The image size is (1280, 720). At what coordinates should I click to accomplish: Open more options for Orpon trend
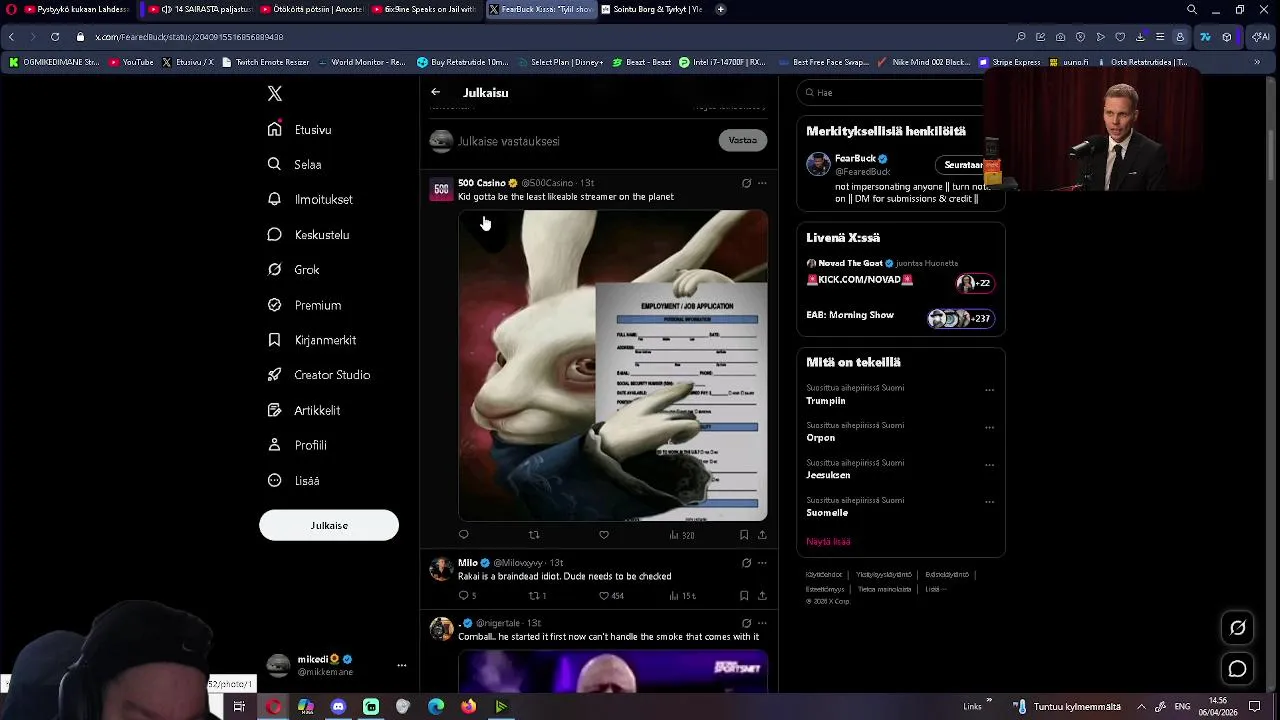pyautogui.click(x=989, y=427)
